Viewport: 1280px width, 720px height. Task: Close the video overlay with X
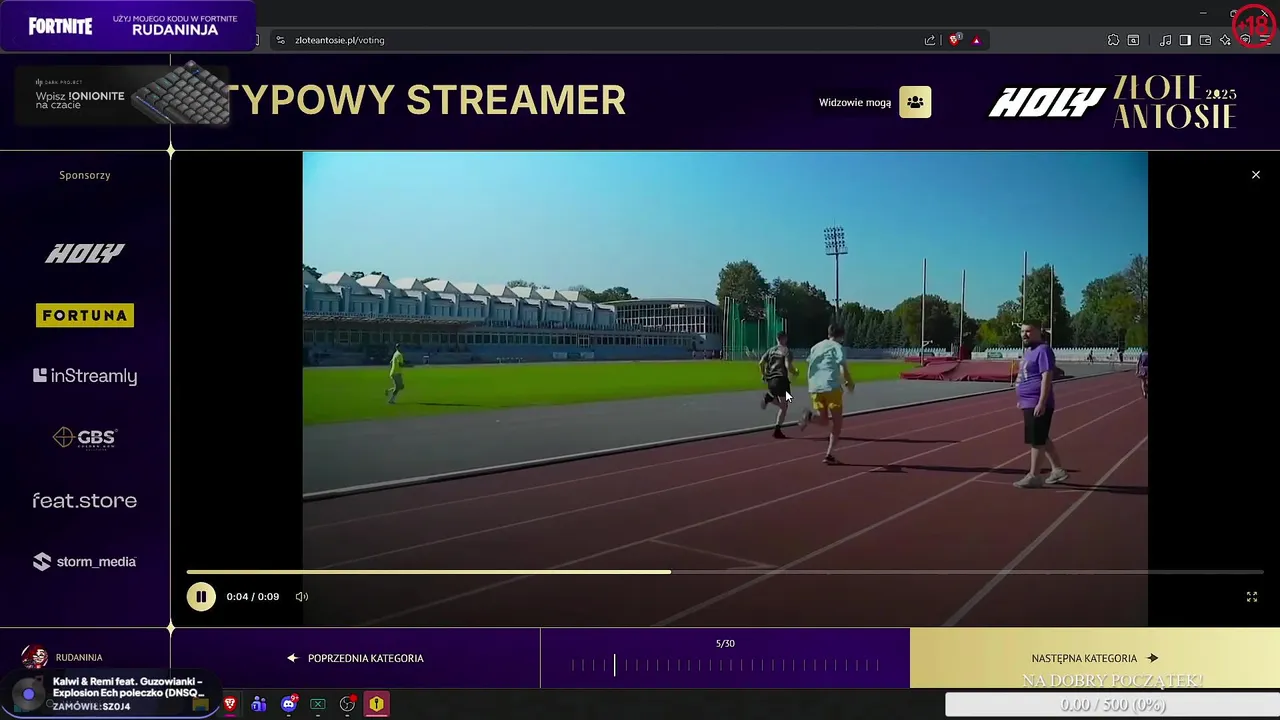1256,175
